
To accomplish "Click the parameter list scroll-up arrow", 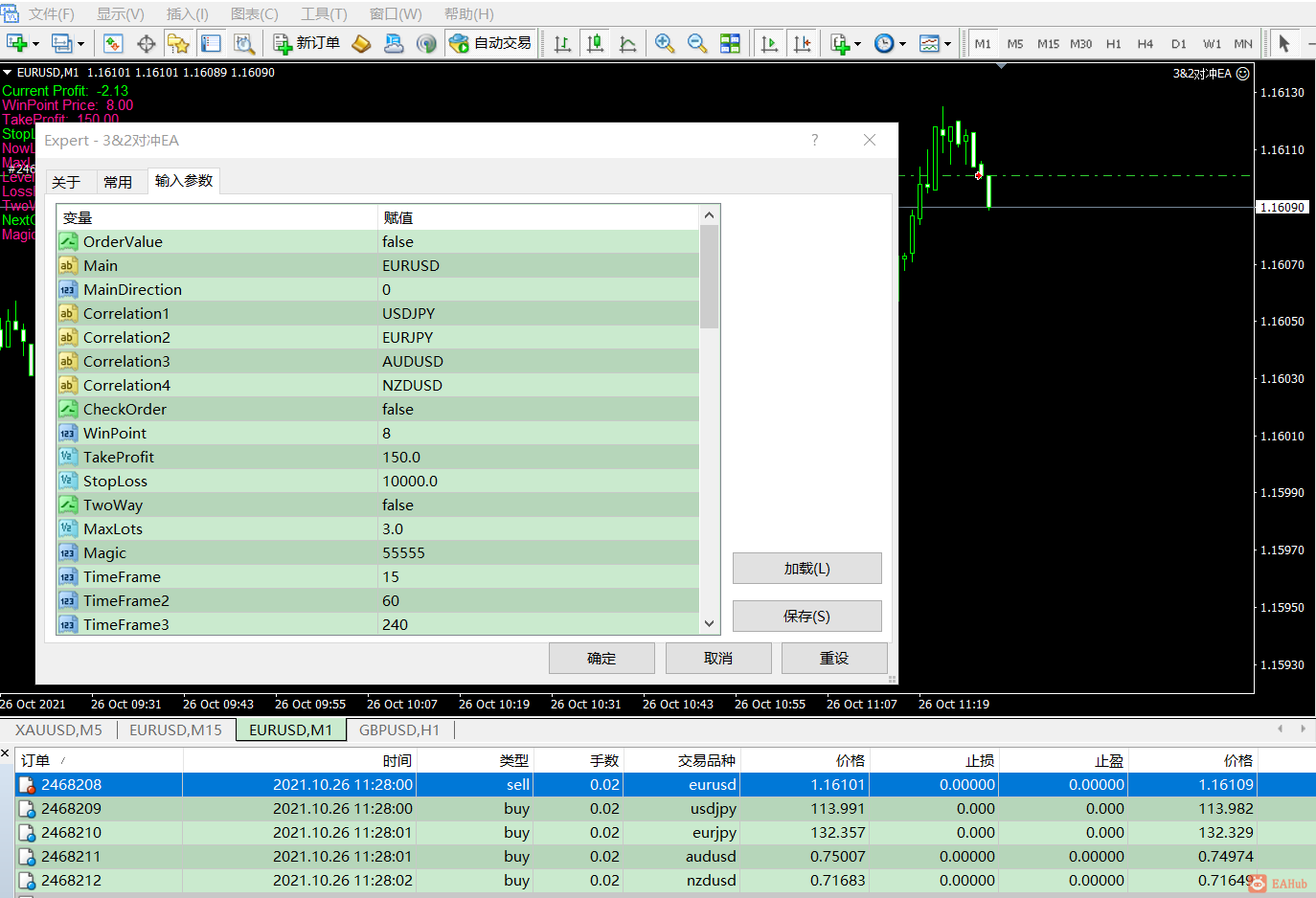I will click(x=709, y=215).
